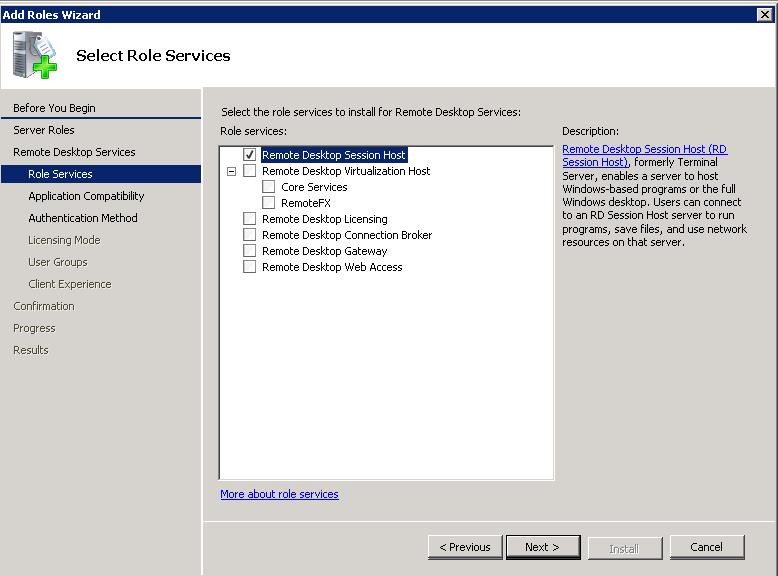Go to Before You Begin step
Screen dimensions: 778x576
click(54, 108)
